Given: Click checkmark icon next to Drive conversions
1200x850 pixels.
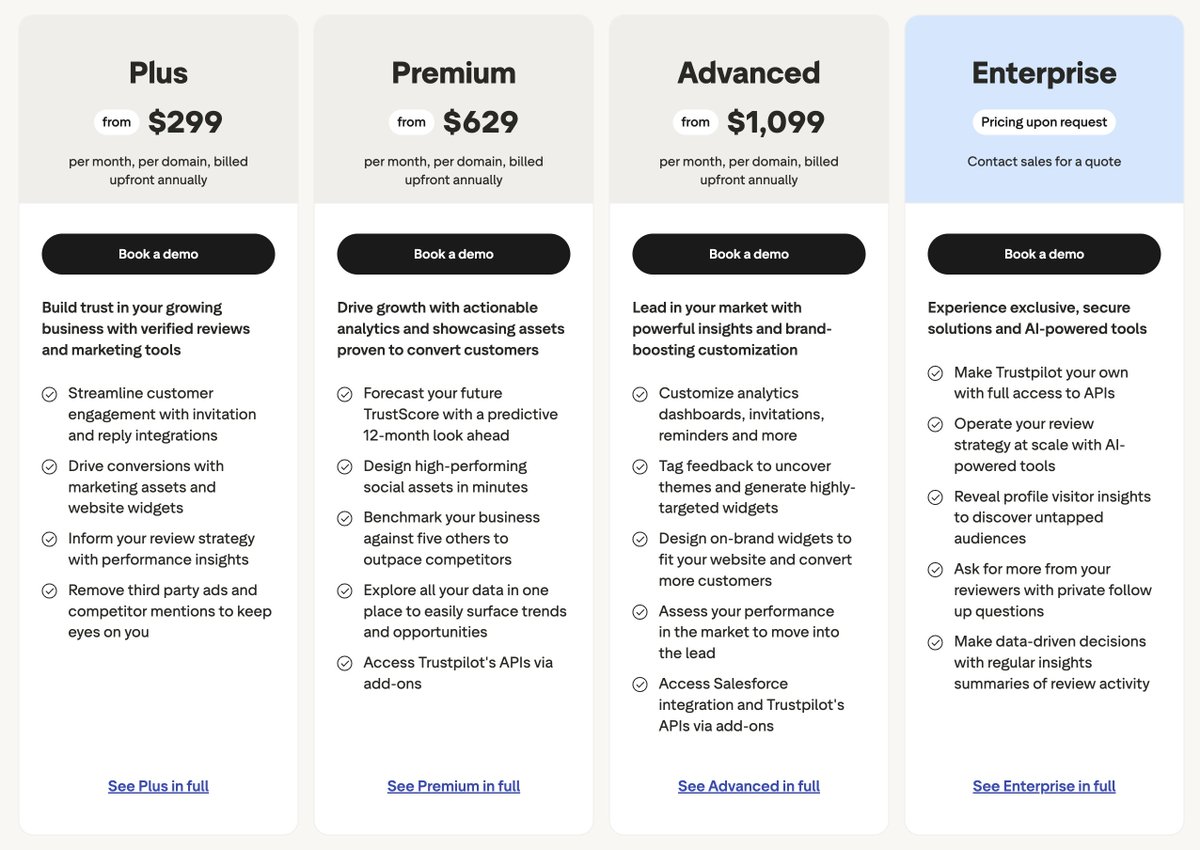Looking at the screenshot, I should pos(49,467).
